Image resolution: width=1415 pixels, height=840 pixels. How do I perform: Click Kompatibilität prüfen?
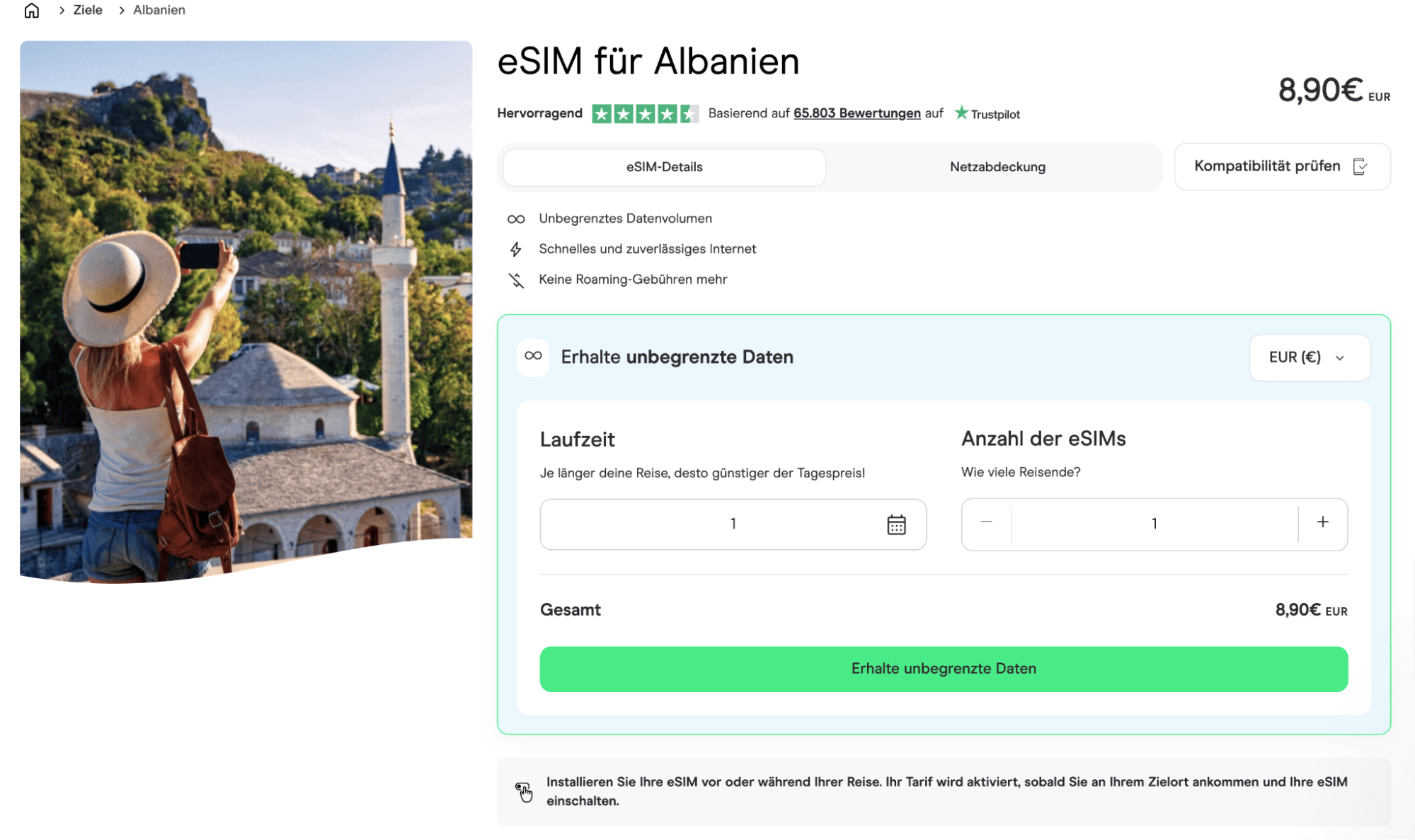coord(1267,166)
